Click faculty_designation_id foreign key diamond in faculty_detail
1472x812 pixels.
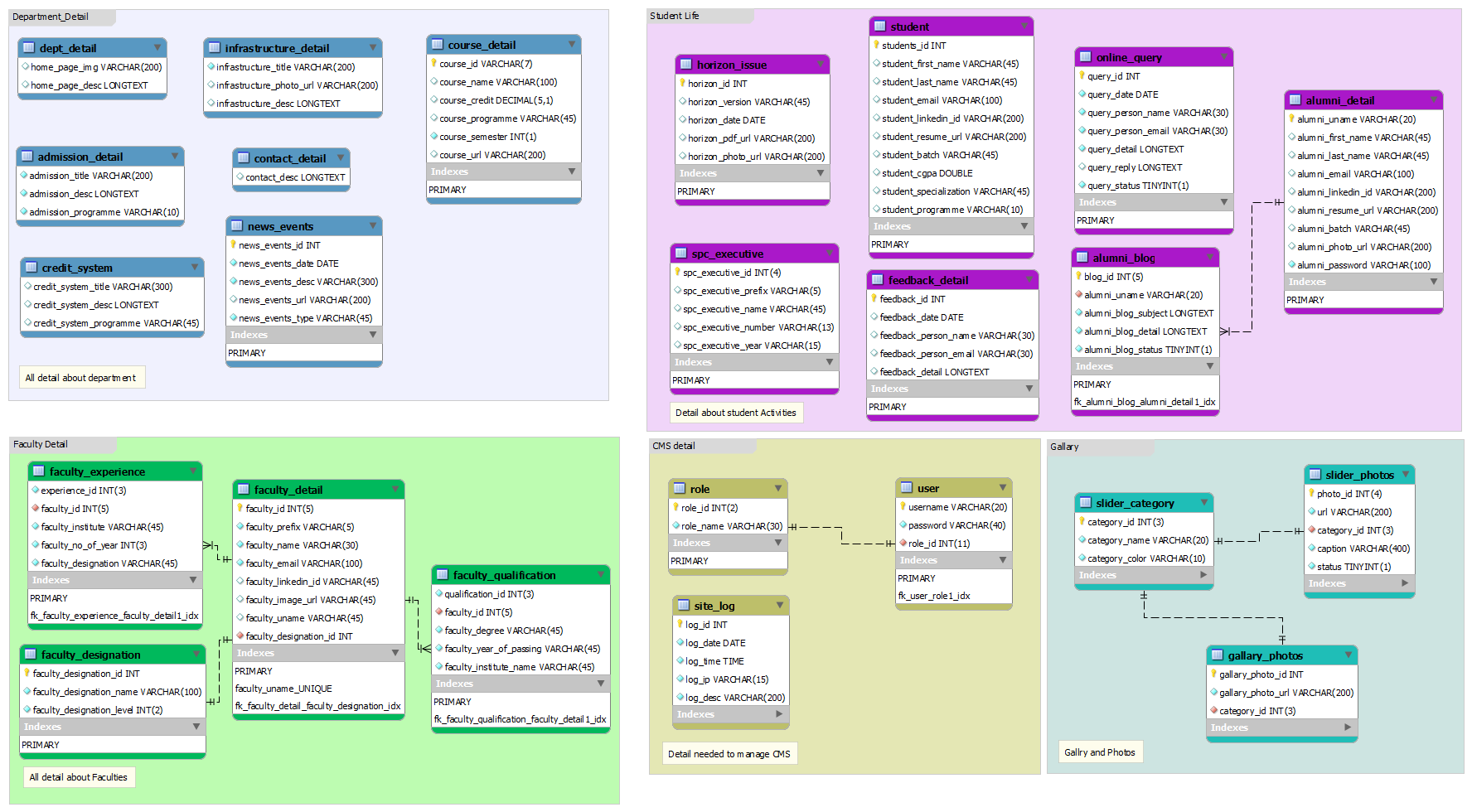(x=240, y=636)
